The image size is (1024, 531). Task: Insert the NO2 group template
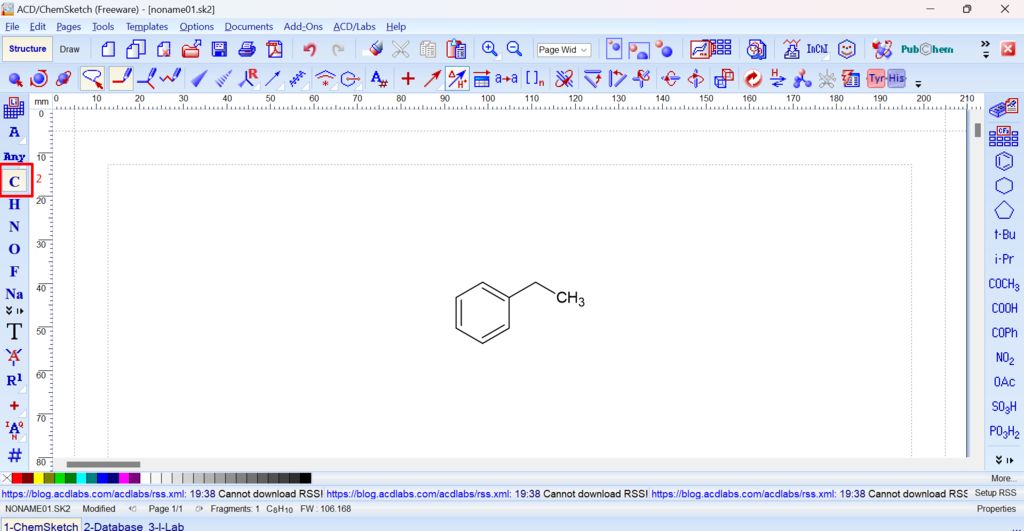coord(1004,358)
